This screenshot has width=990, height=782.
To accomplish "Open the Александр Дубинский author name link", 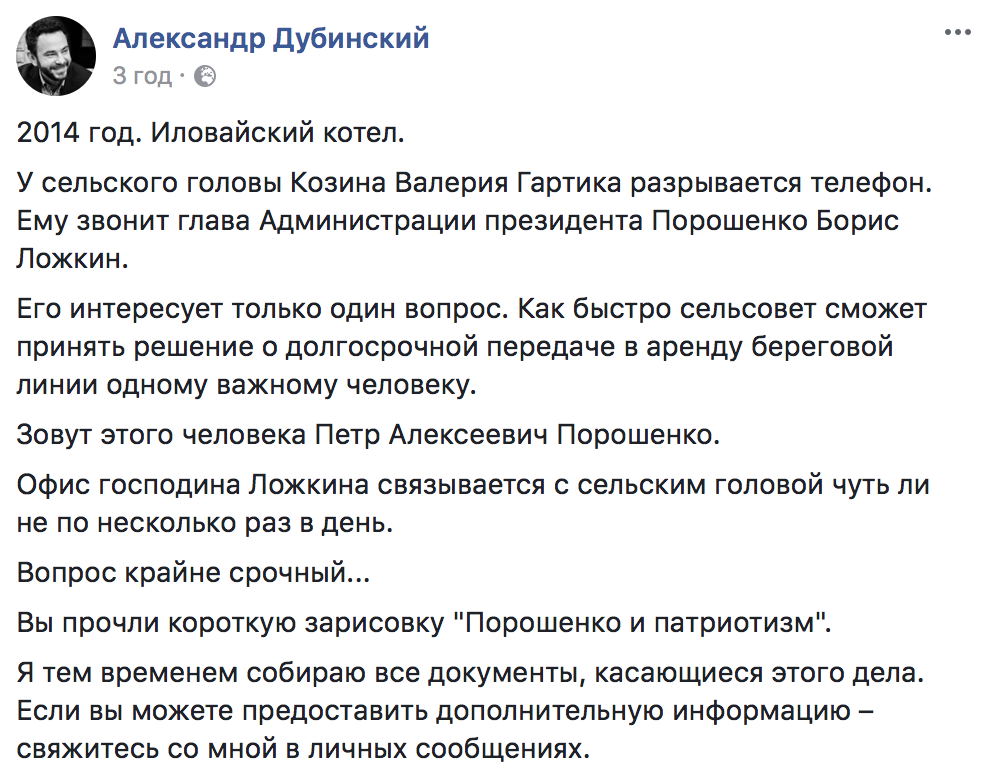I will tap(271, 39).
